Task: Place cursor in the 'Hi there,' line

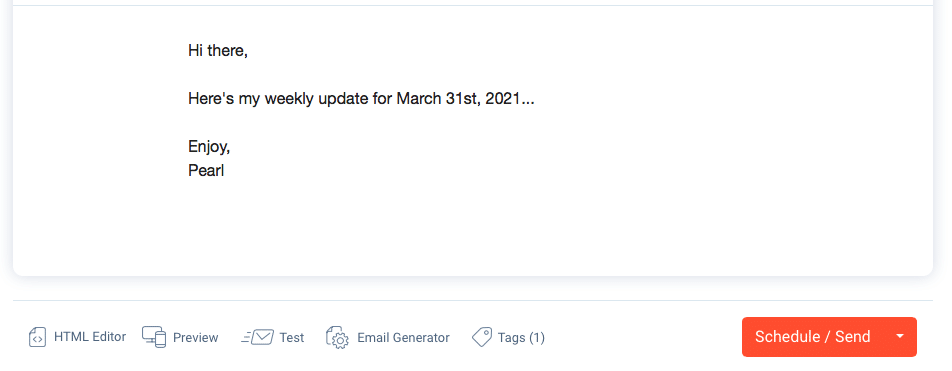Action: coord(218,50)
